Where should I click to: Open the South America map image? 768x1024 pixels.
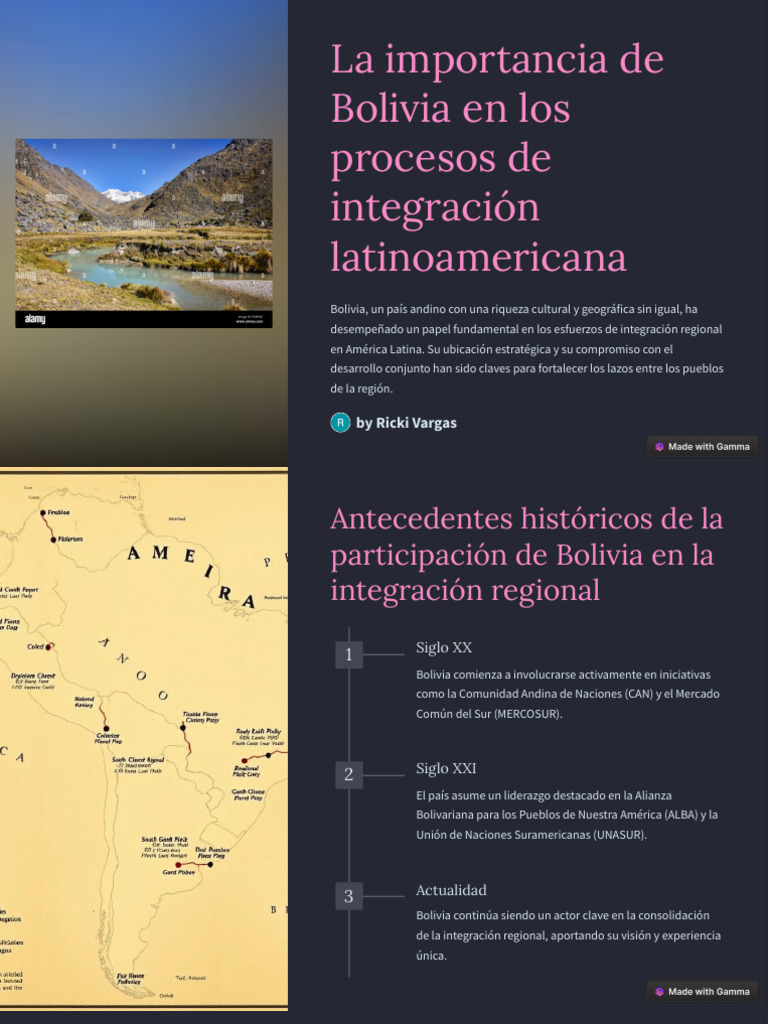coord(144,740)
